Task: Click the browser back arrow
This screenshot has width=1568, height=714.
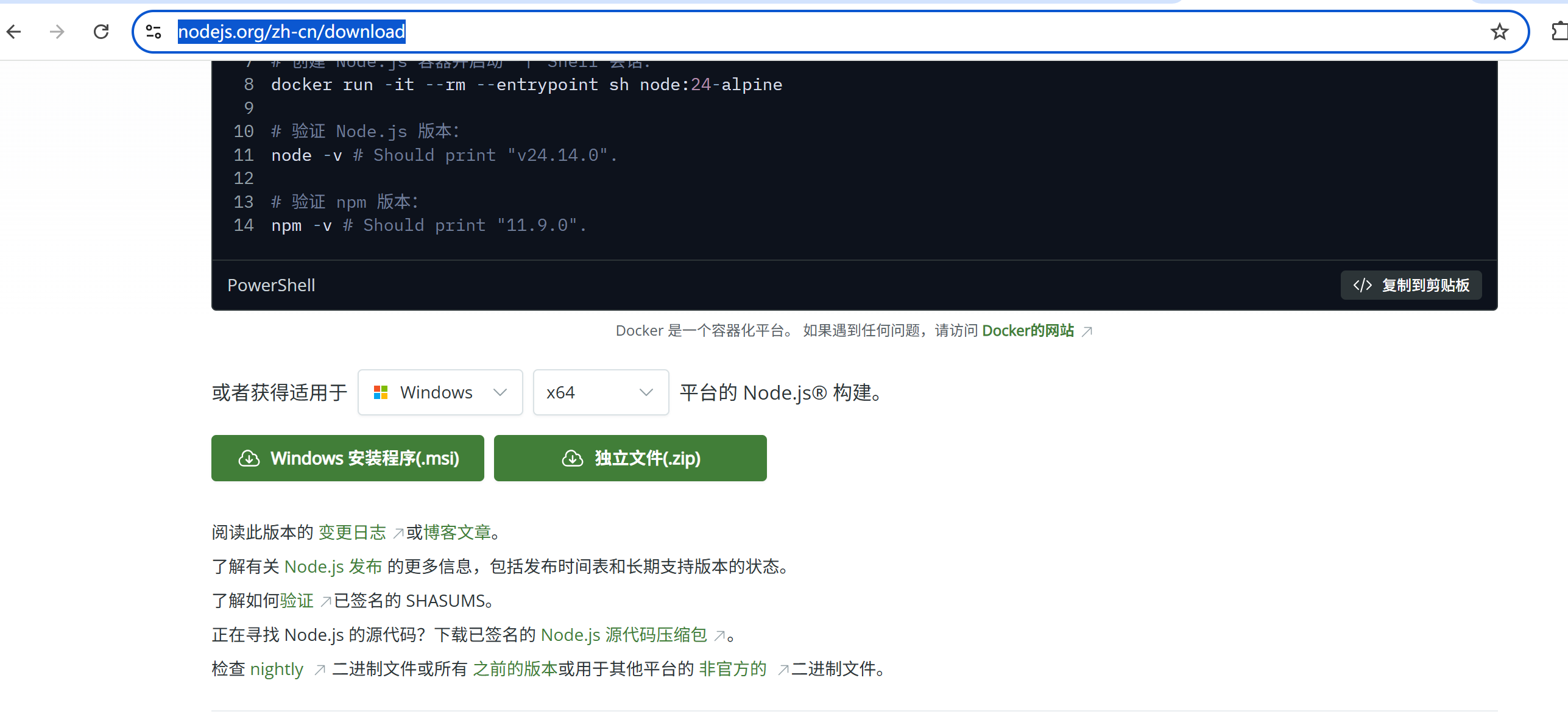Action: click(14, 31)
